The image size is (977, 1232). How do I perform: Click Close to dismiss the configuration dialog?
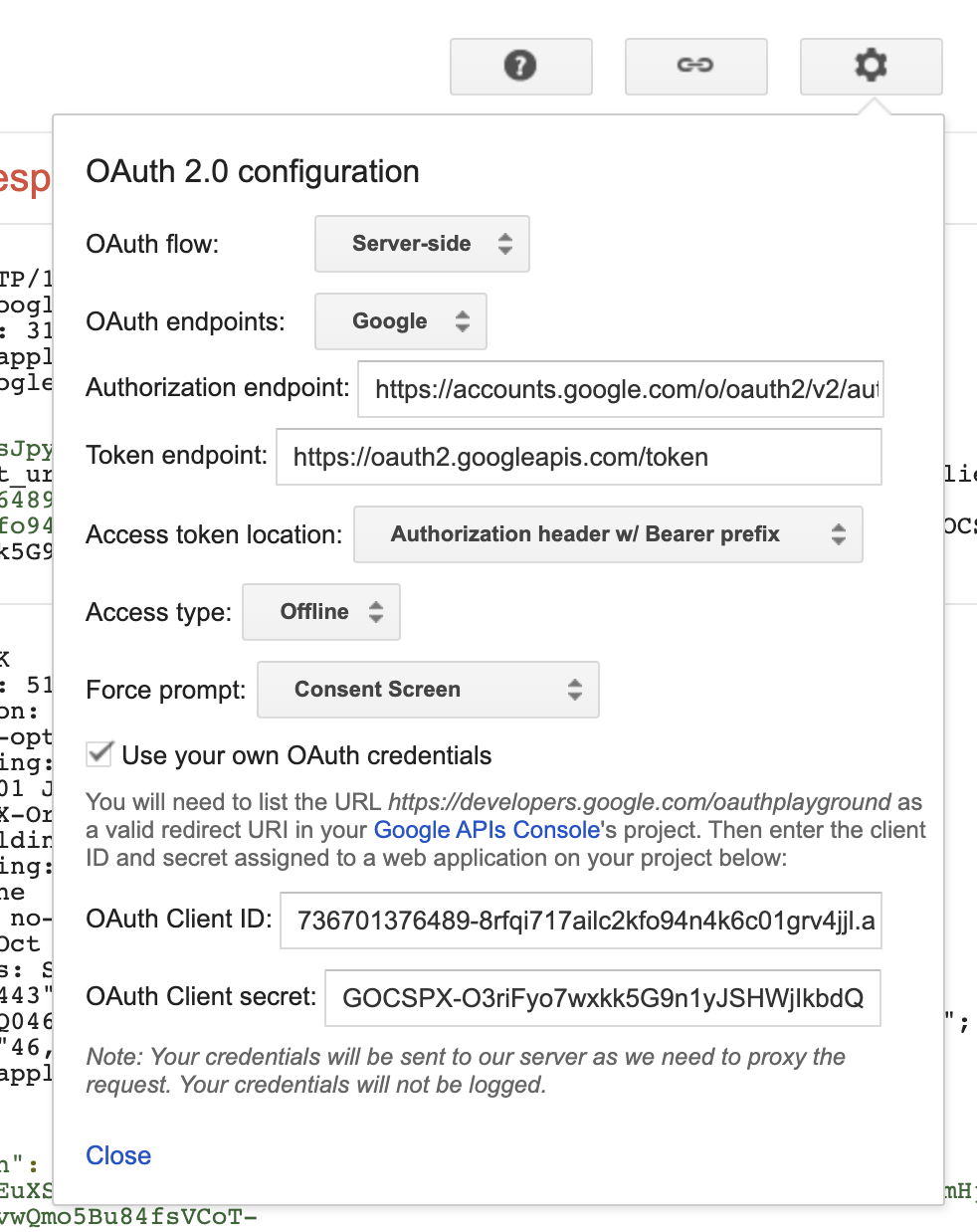click(x=118, y=1155)
